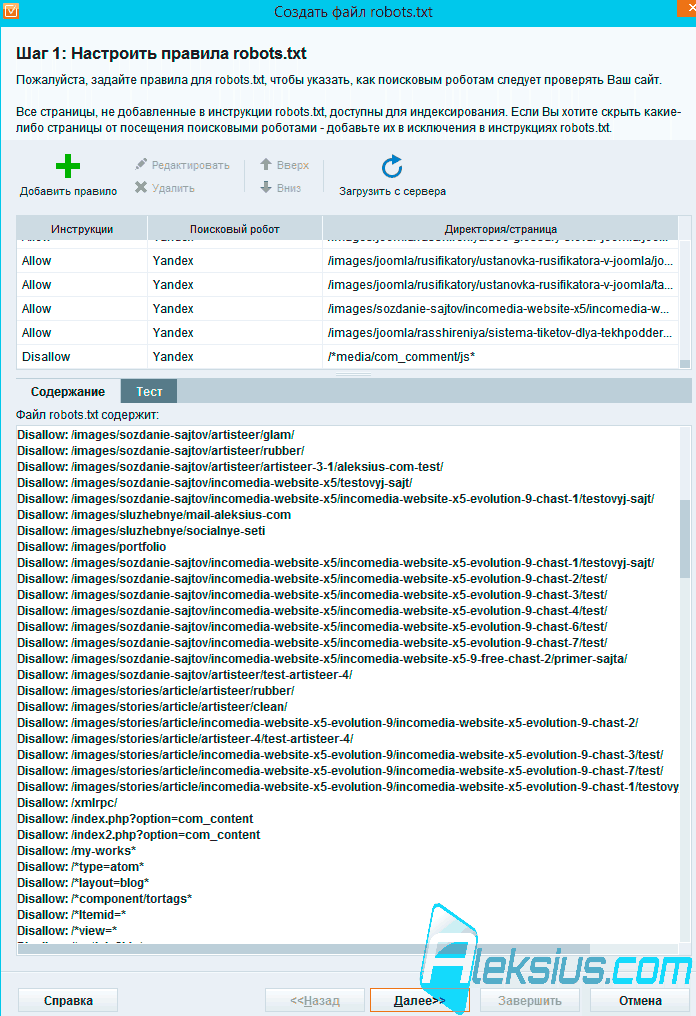The height and width of the screenshot is (1016, 696).
Task: Click the down arrow Вниз icon
Action: [x=266, y=188]
